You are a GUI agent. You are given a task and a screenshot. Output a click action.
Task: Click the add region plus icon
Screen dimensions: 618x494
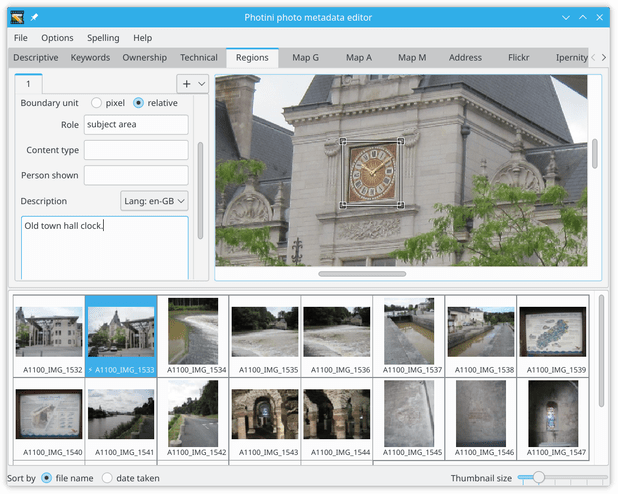(187, 84)
